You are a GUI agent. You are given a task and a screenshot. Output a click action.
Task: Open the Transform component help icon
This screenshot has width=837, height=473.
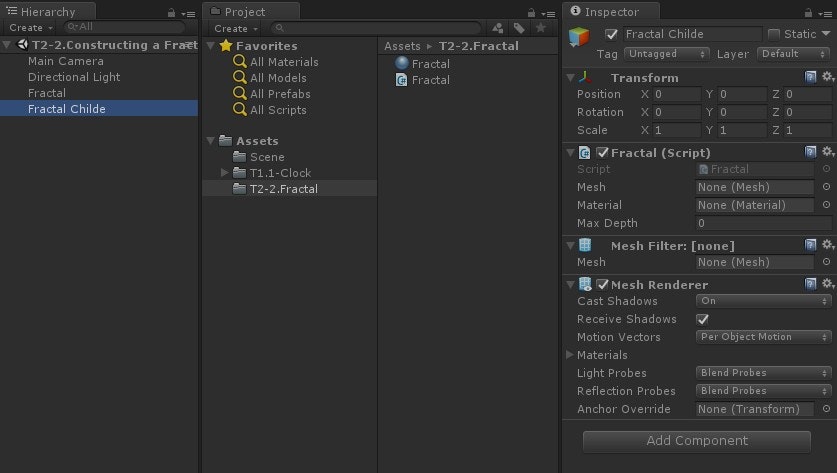[x=810, y=77]
